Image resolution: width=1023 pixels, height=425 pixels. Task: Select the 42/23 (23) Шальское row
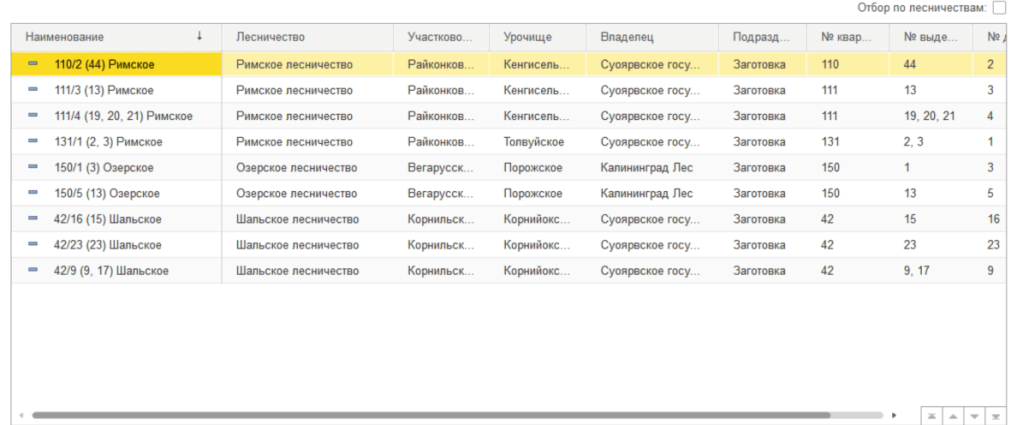pos(509,245)
